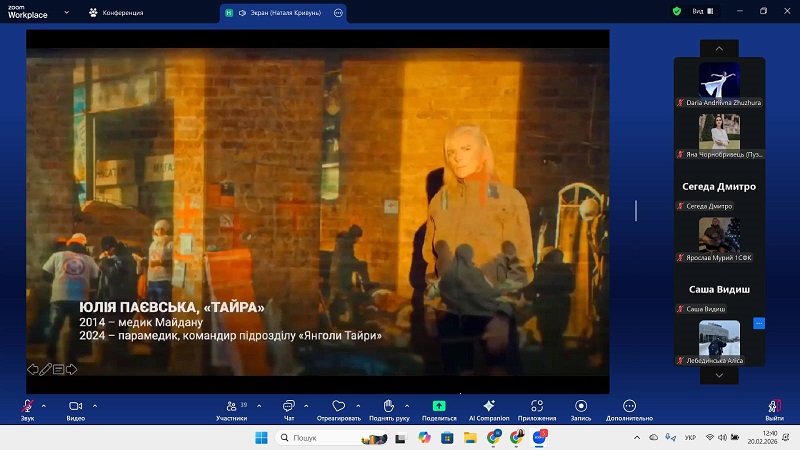Expand video options arrow next to Видео
800x450 pixels.
pyautogui.click(x=94, y=405)
